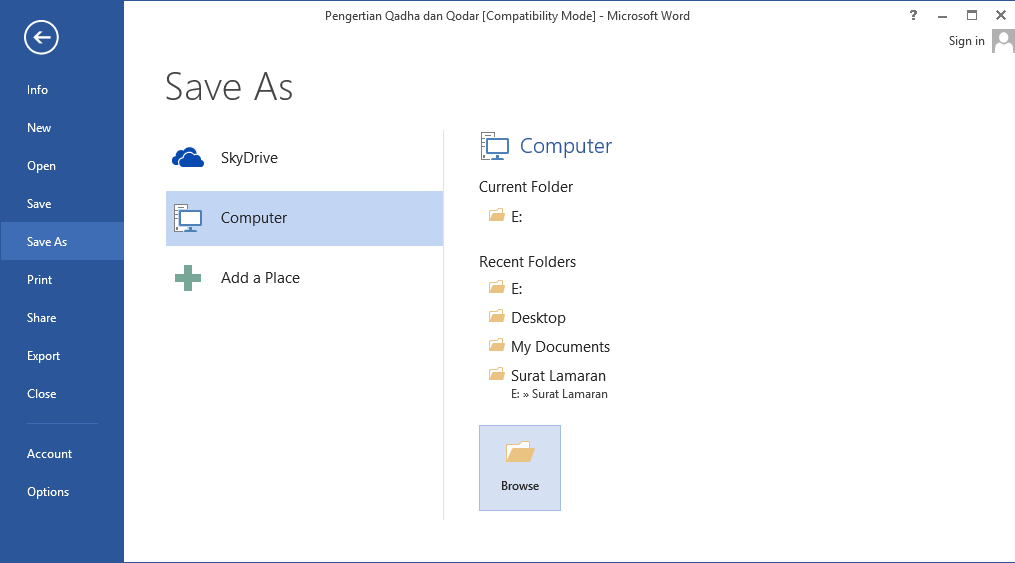Click the Computer monitor icon in places list
1015x563 pixels.
188,218
